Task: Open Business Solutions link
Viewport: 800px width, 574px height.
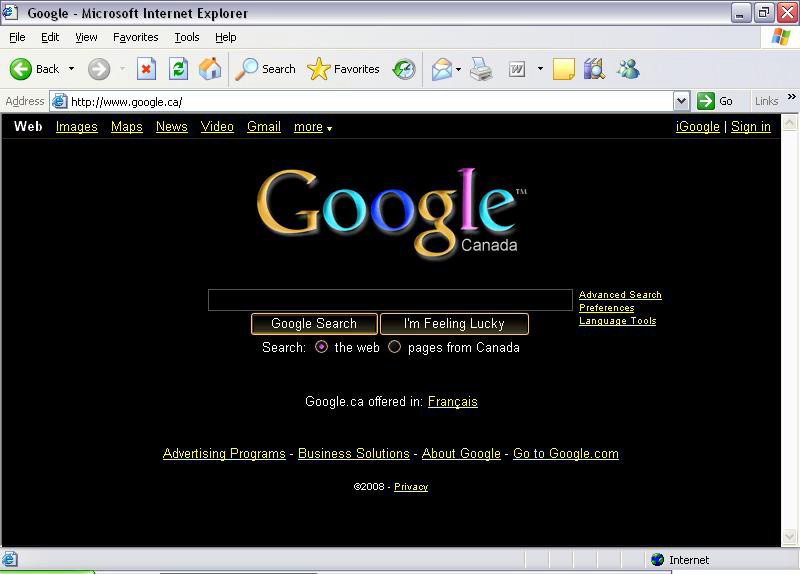Action: (354, 454)
